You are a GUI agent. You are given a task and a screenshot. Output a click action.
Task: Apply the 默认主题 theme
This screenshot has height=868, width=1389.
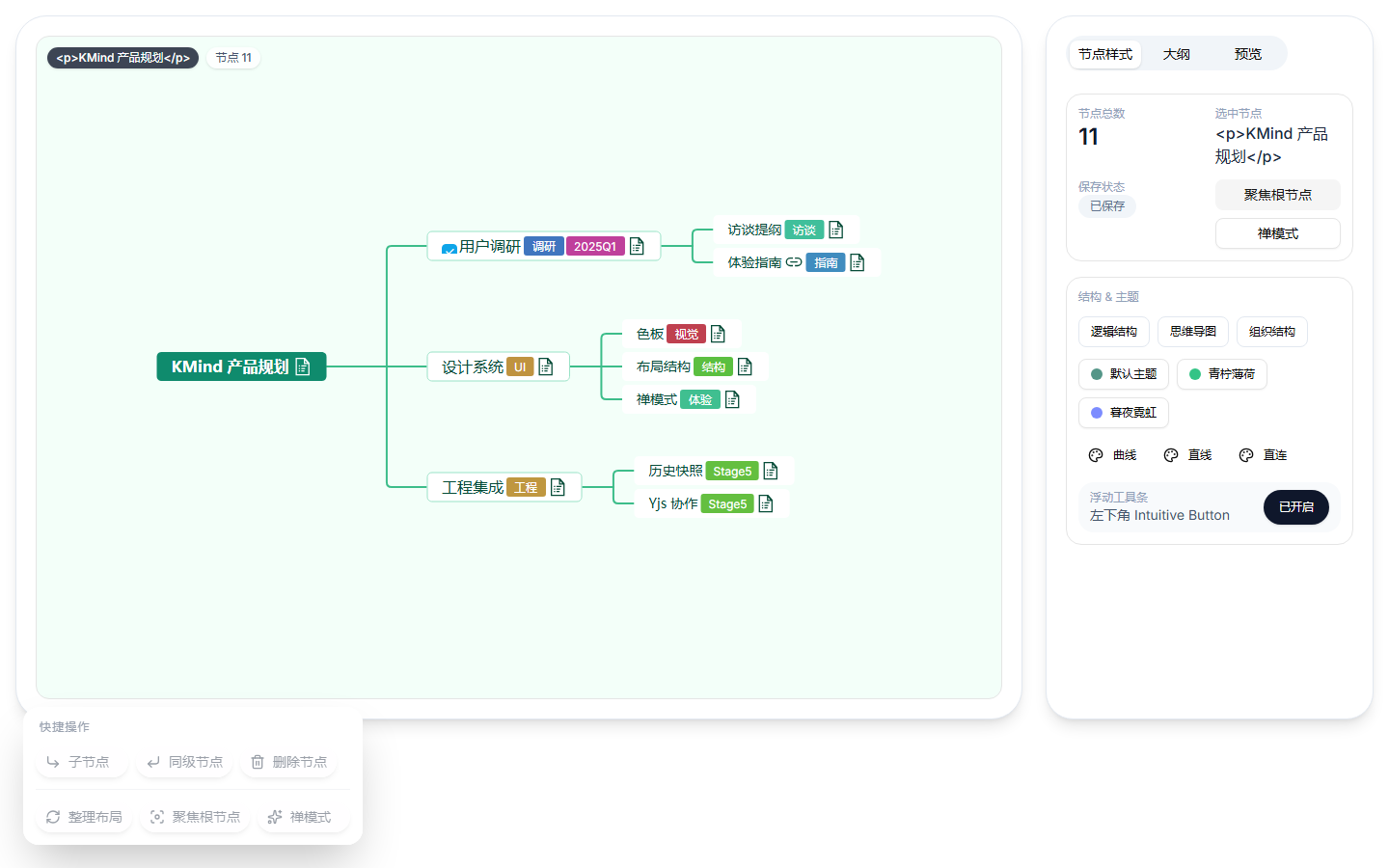click(1124, 374)
